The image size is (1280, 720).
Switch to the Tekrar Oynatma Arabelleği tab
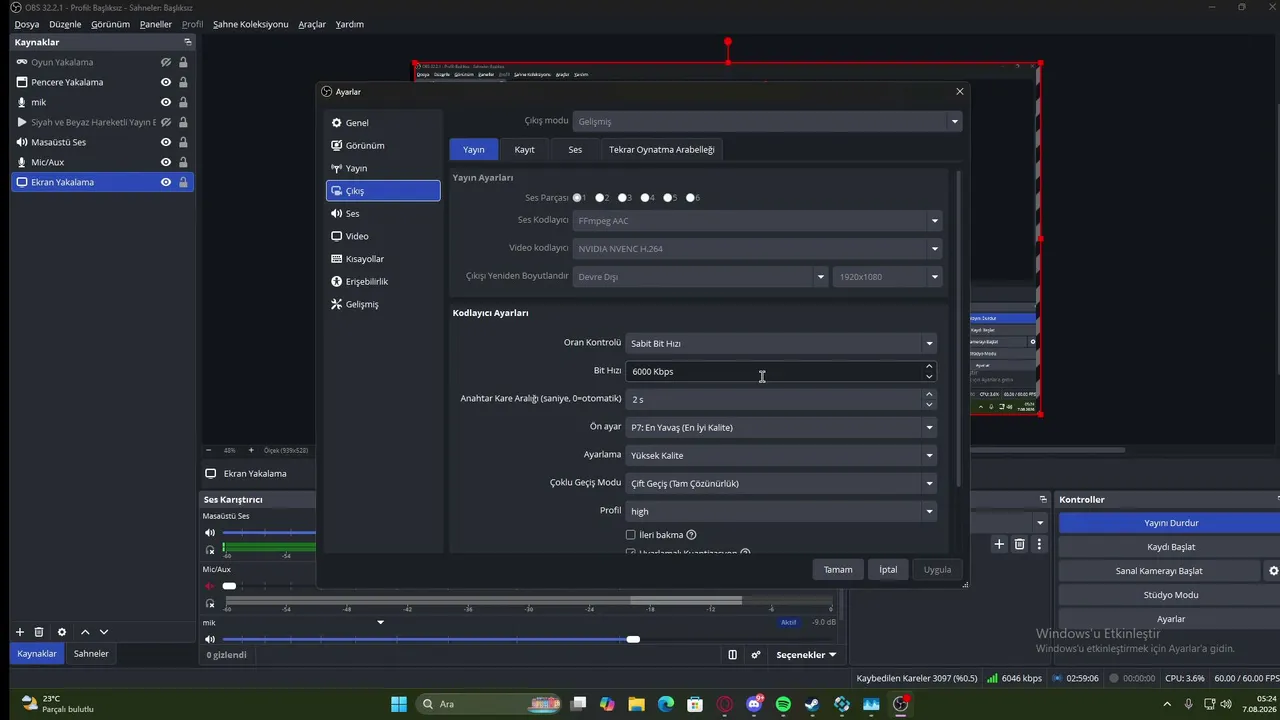click(662, 149)
